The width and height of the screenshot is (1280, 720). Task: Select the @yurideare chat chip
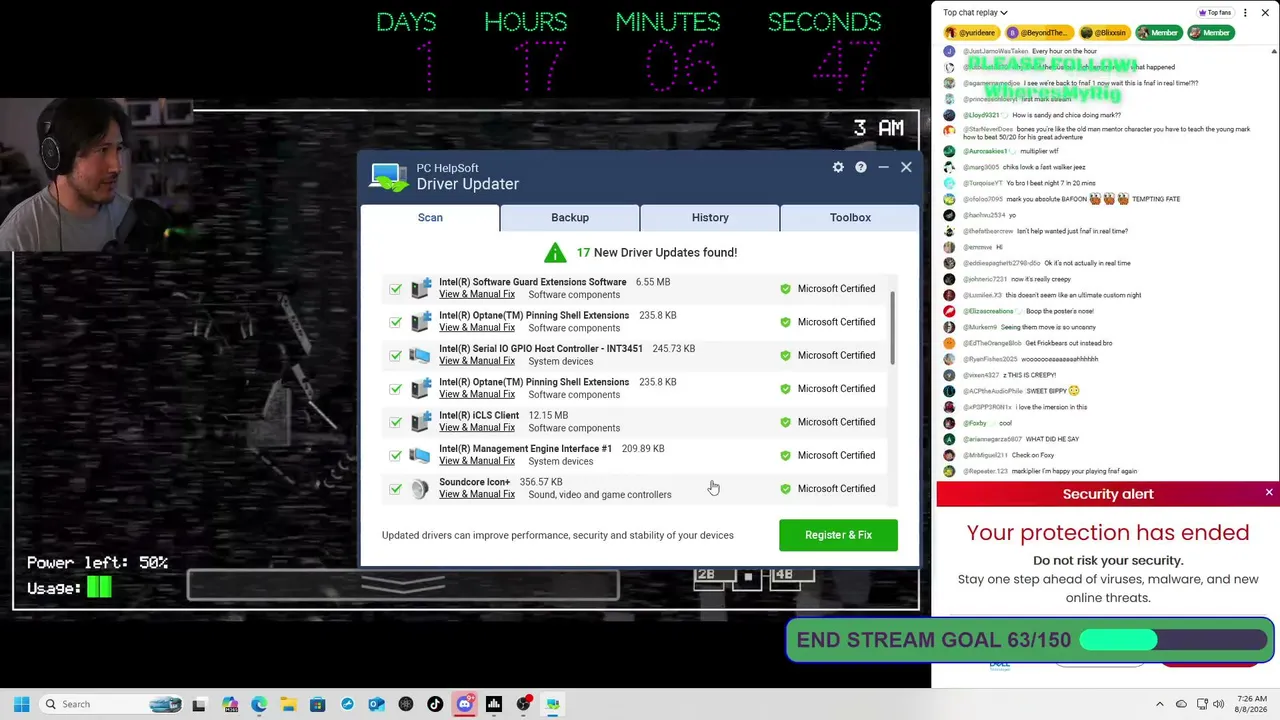point(972,33)
